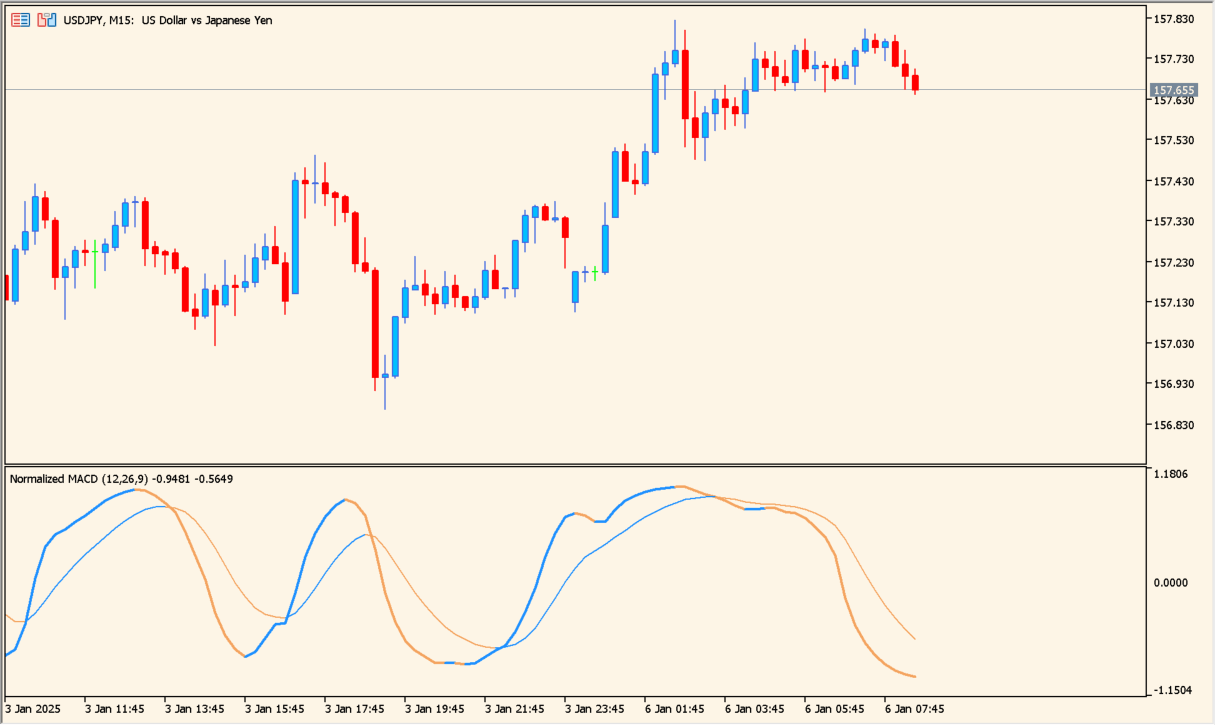Click the 1.1806 indicator scale maximum
The height and width of the screenshot is (725, 1215).
1174,474
